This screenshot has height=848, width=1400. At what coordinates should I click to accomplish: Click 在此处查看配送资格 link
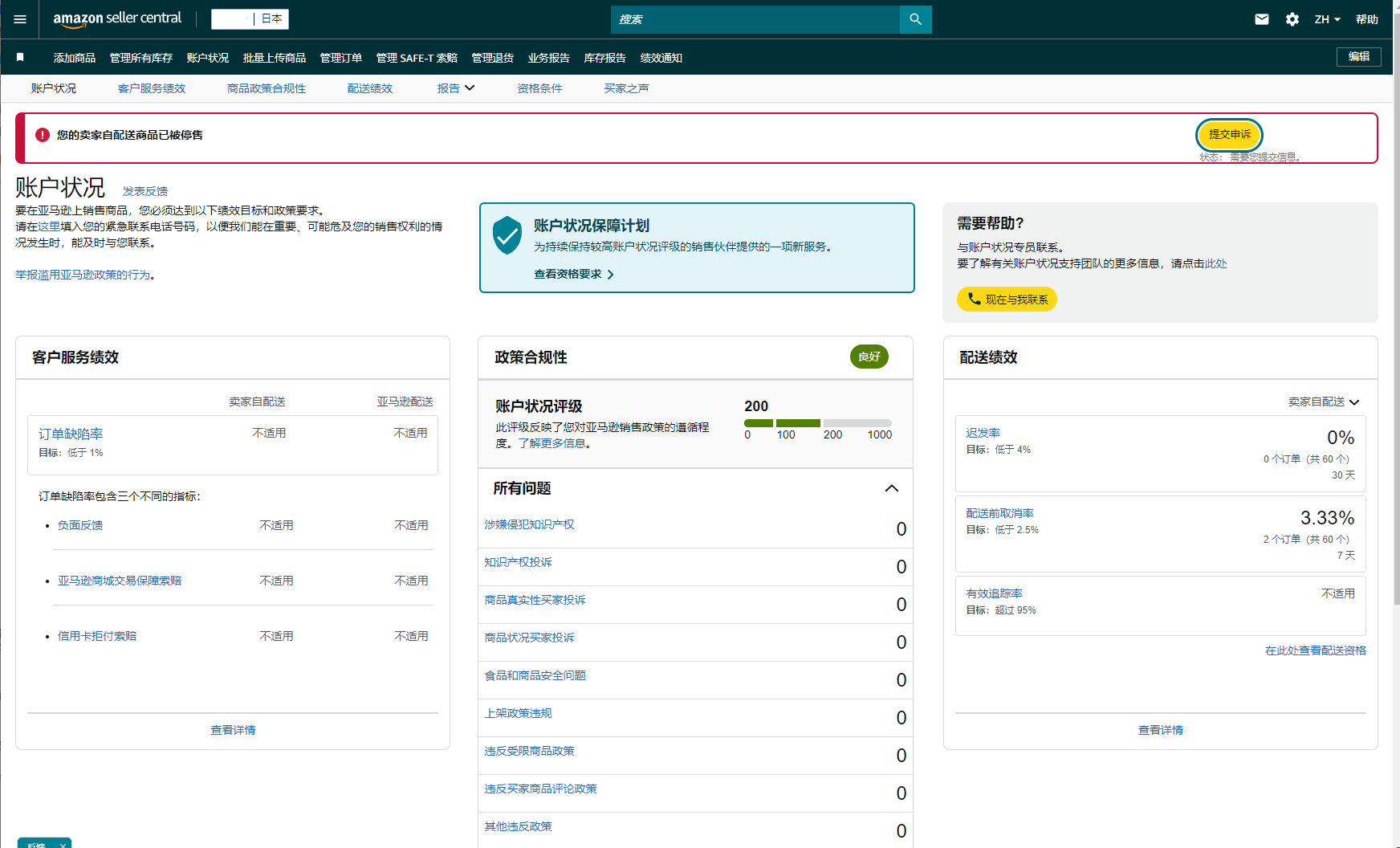point(1316,650)
